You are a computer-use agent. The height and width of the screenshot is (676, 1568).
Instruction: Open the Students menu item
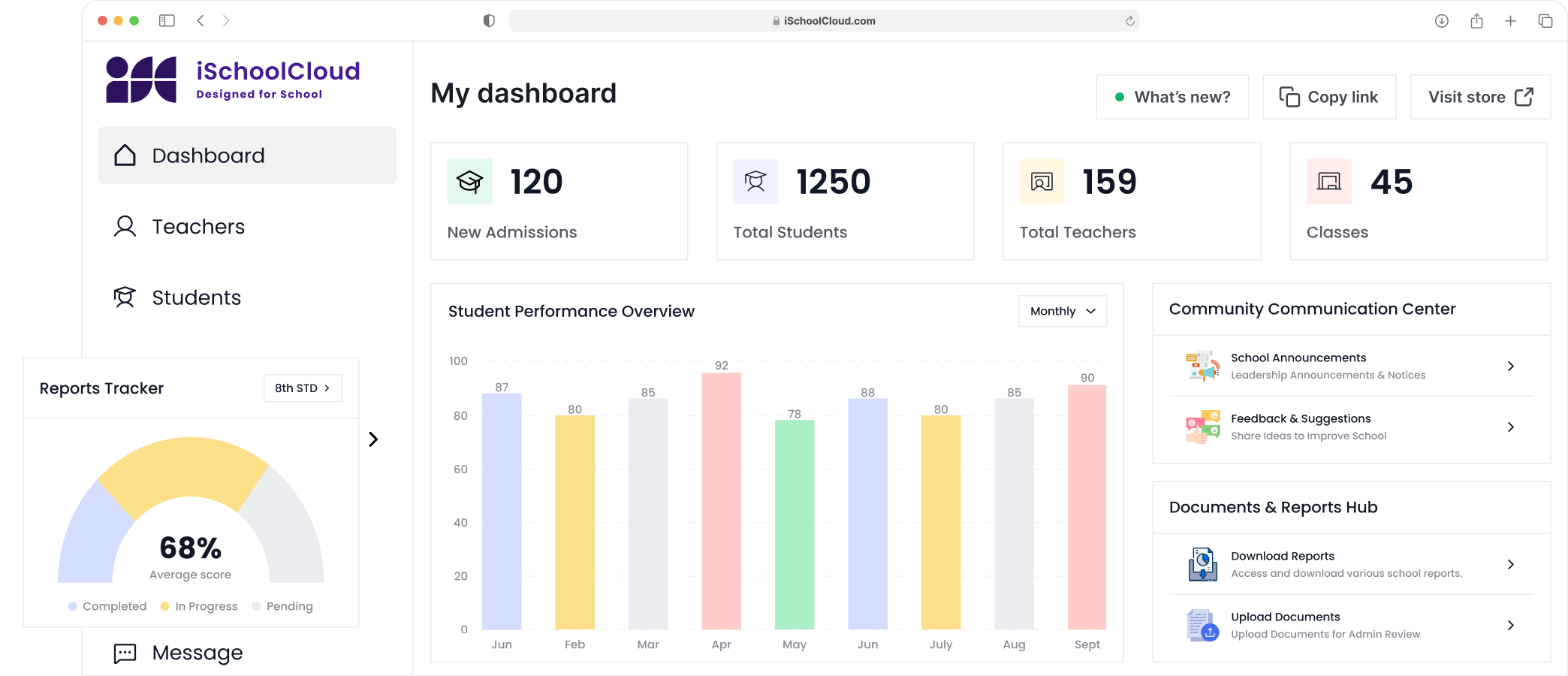point(196,298)
